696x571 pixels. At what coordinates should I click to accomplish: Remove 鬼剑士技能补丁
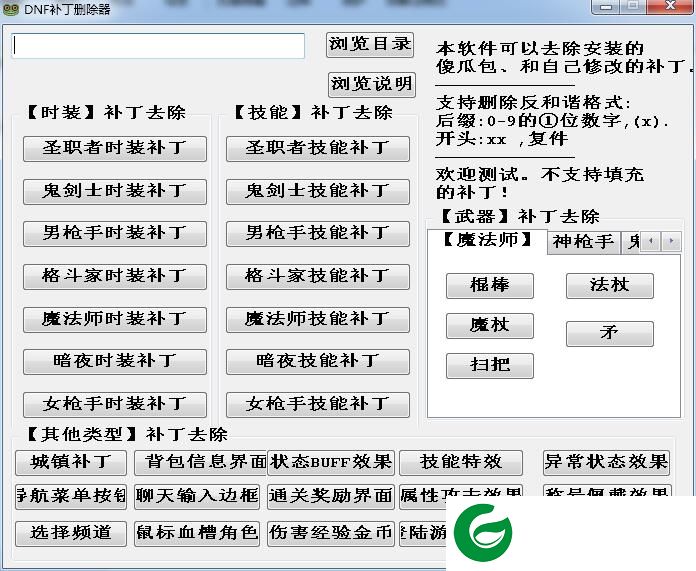317,192
